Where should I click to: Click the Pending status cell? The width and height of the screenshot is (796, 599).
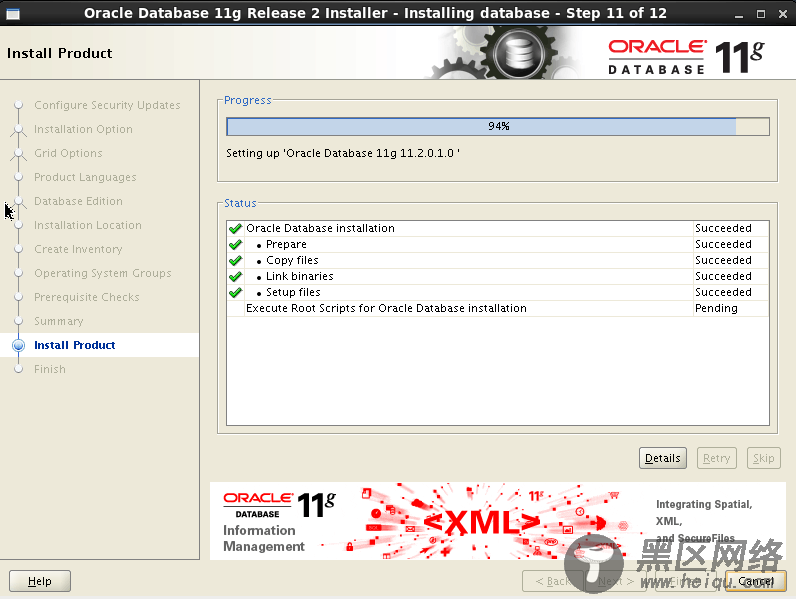click(x=731, y=309)
